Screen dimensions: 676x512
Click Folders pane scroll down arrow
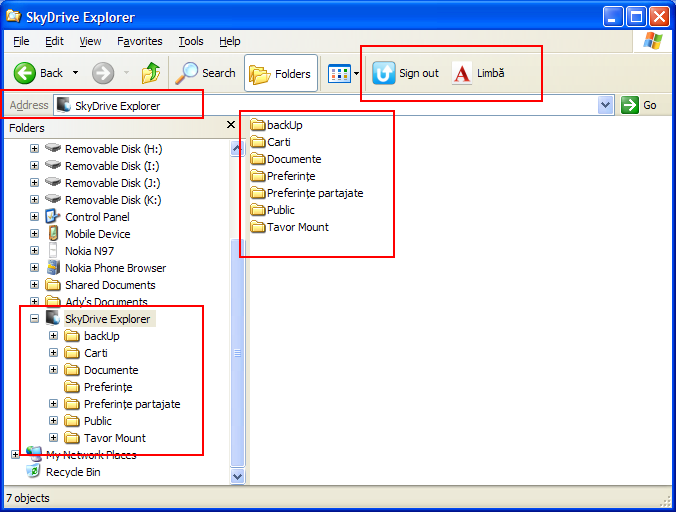237,476
